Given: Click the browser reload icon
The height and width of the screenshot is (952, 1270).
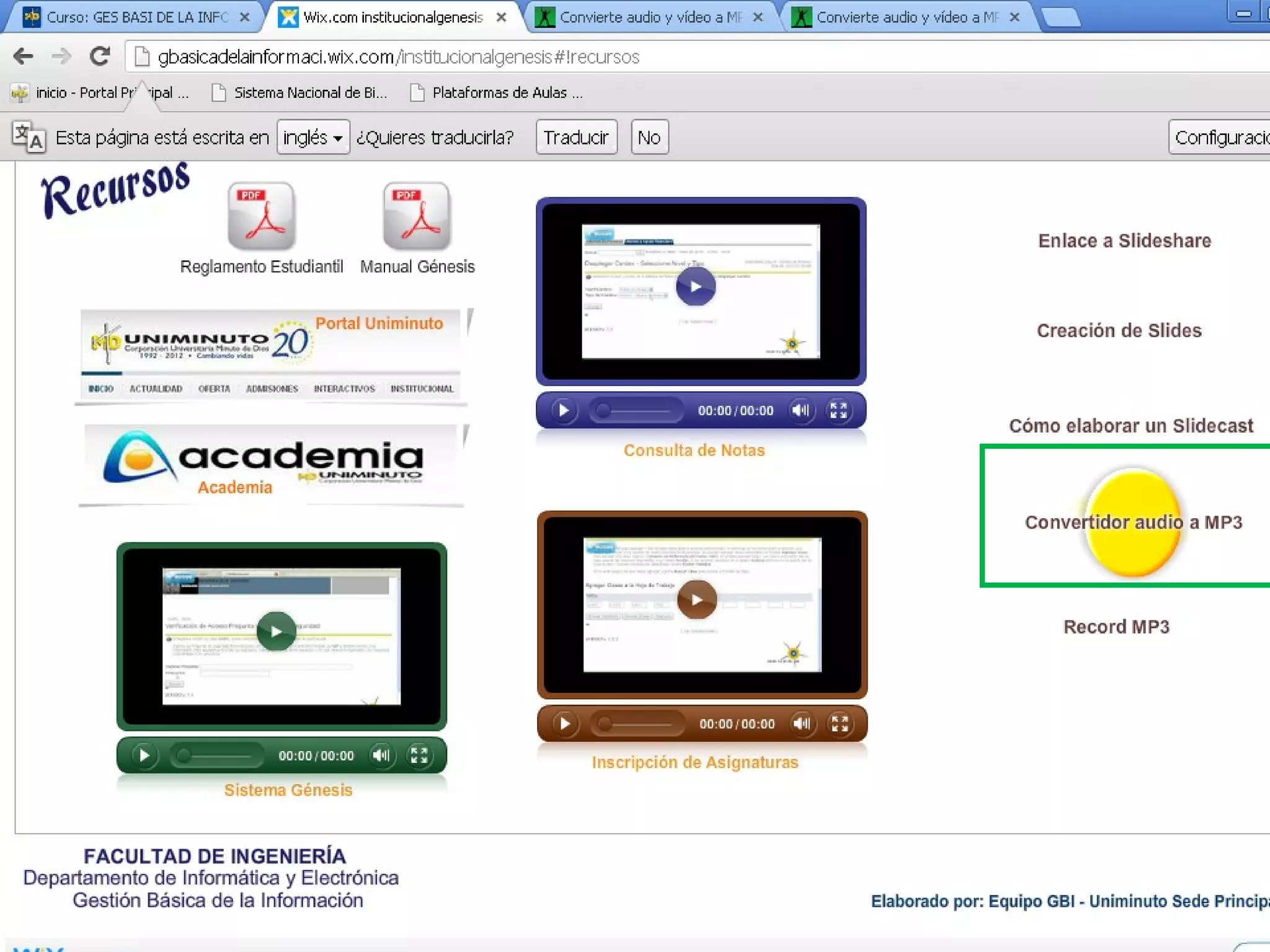Looking at the screenshot, I should click(x=100, y=56).
